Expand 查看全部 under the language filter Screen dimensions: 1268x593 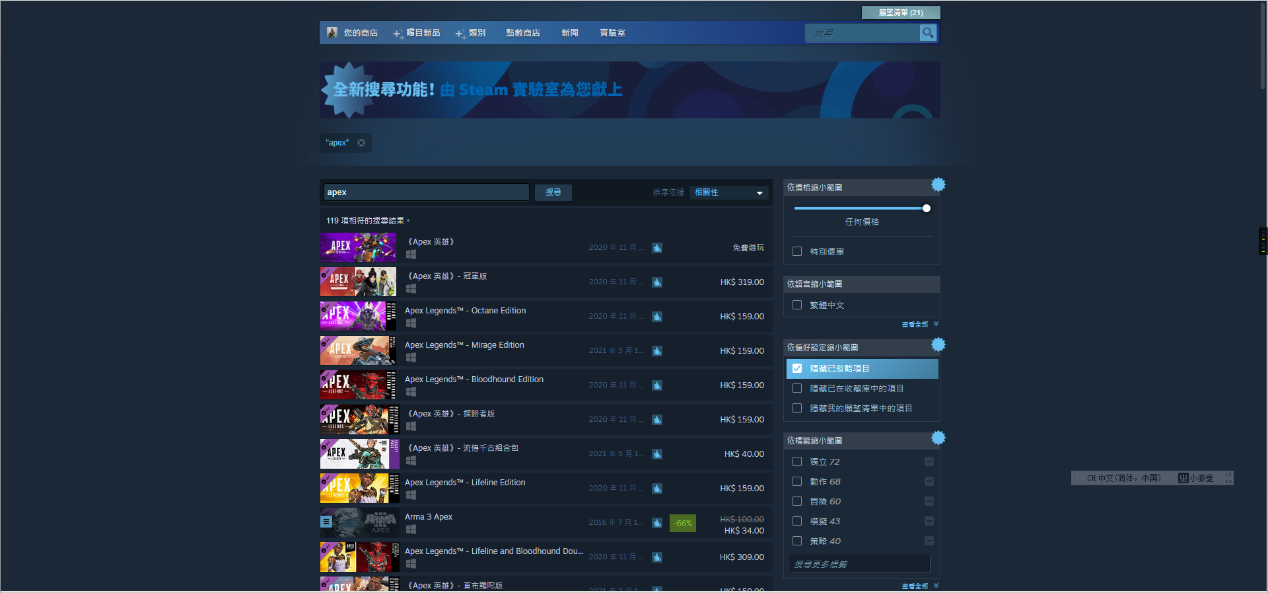(x=920, y=324)
